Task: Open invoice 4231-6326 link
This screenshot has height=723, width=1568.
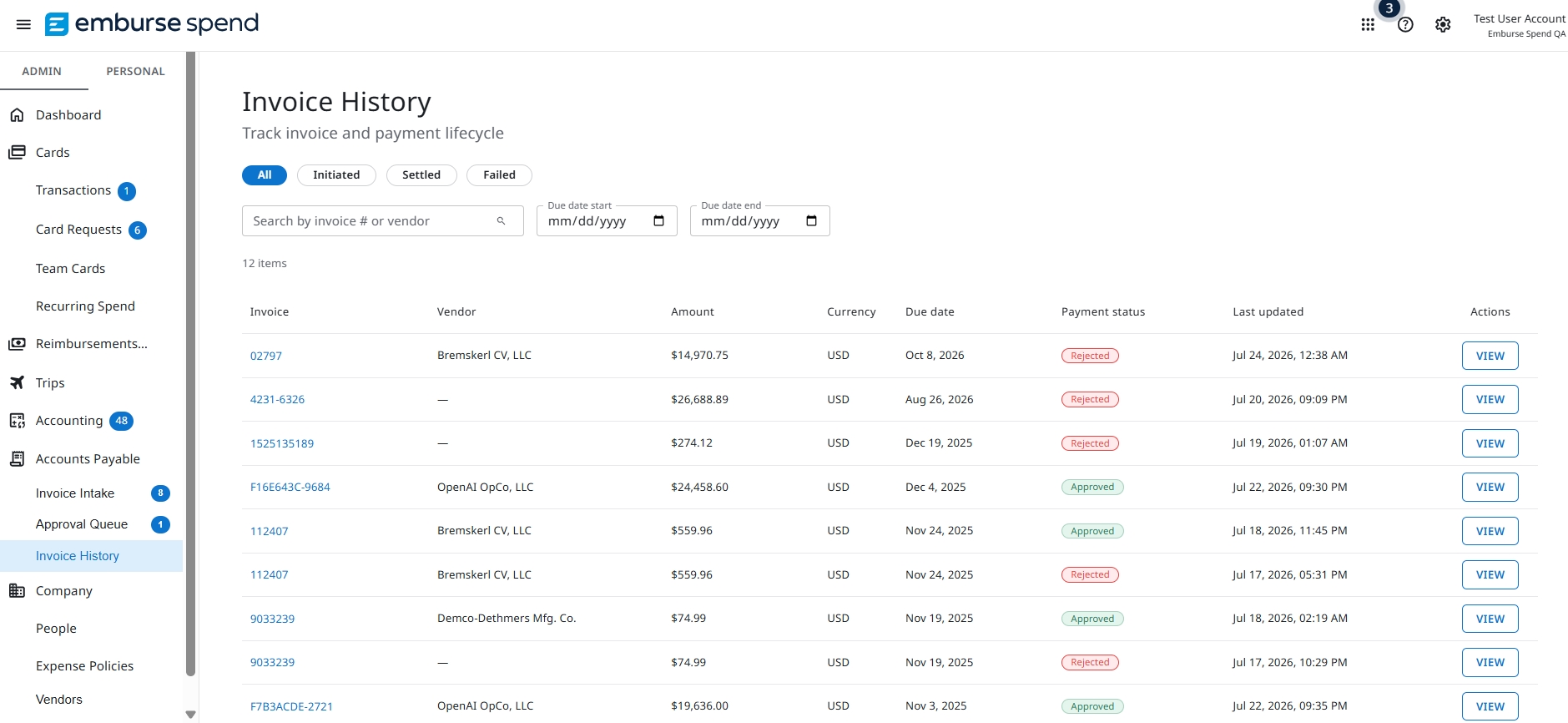Action: coord(277,400)
